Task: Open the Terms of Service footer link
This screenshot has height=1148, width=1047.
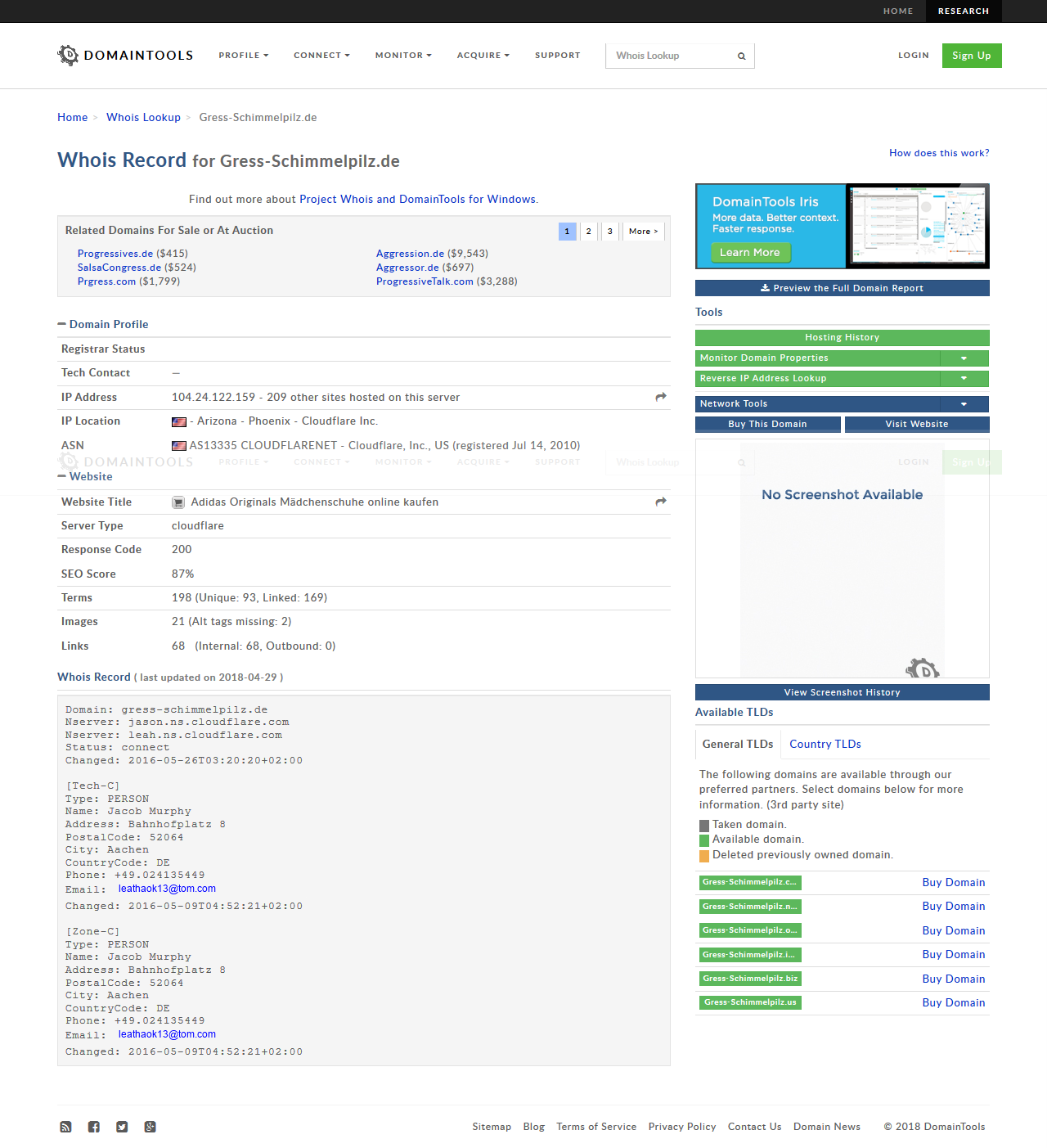Action: [596, 1127]
